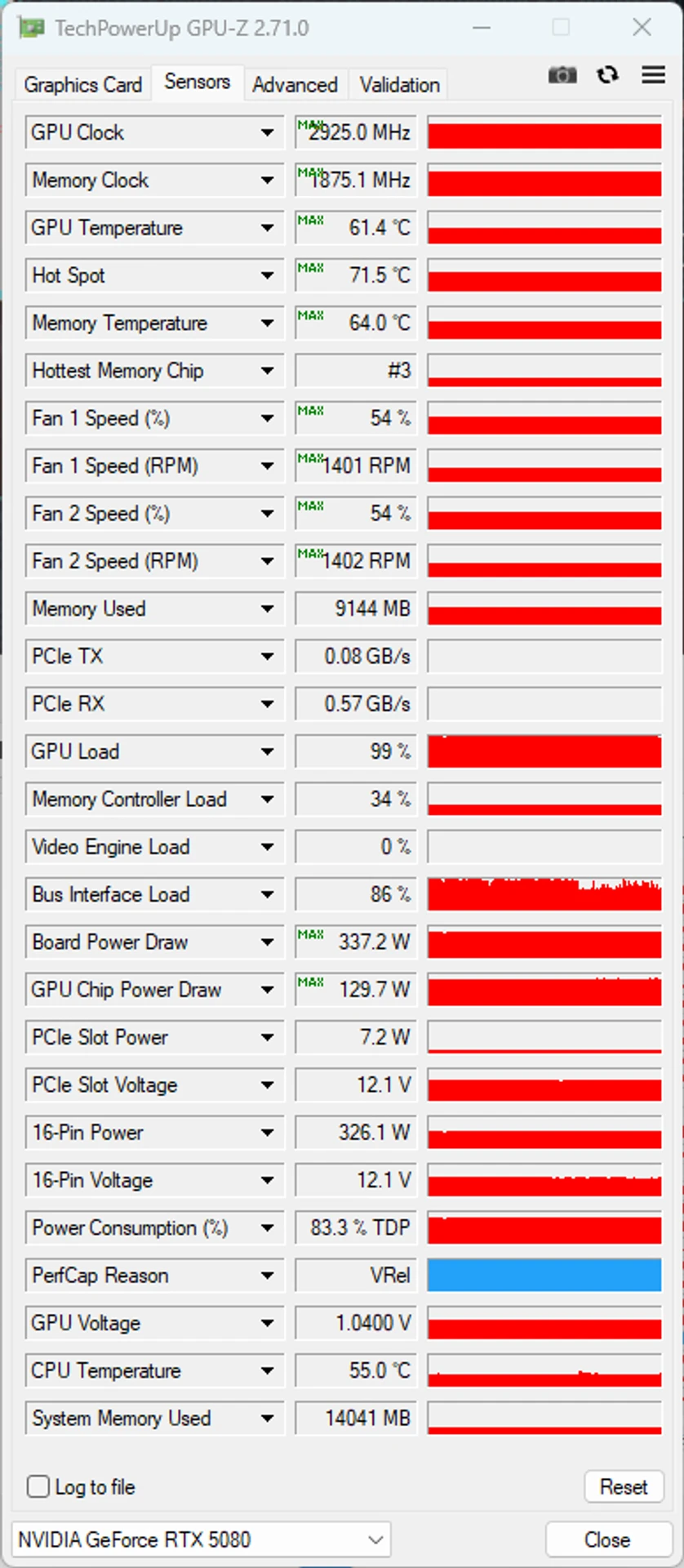Click the Fan 2 speed value 1402 RPM
Screen dimensions: 684x1568
click(356, 561)
